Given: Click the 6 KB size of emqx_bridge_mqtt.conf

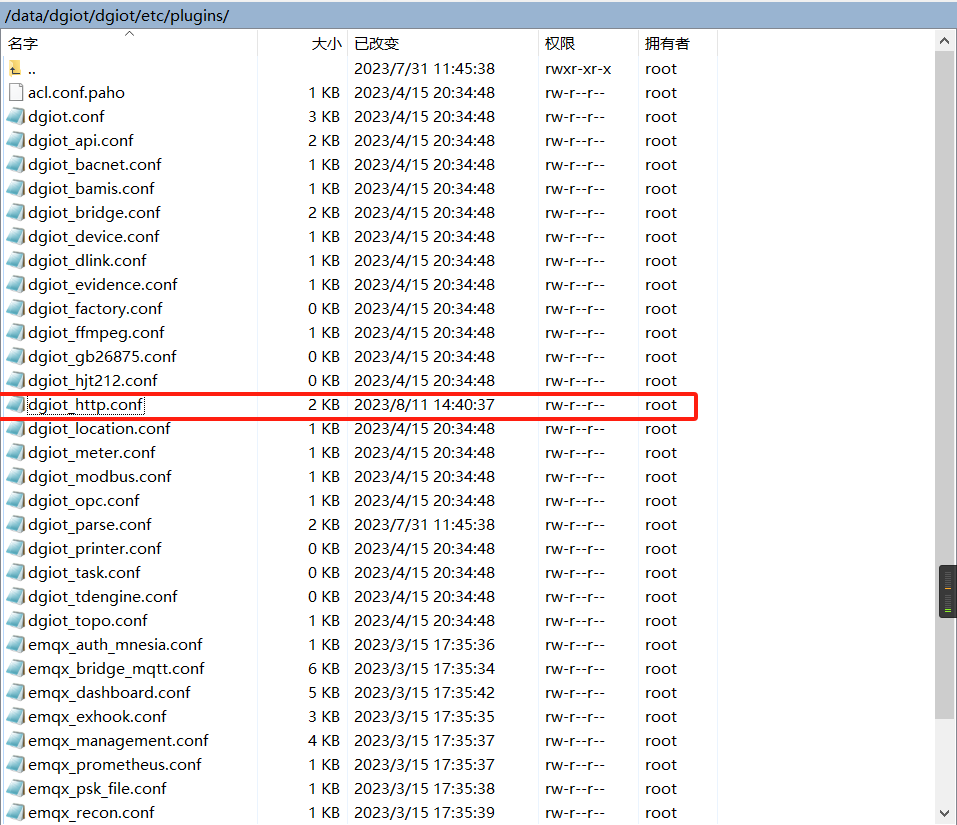Looking at the screenshot, I should click(323, 669).
